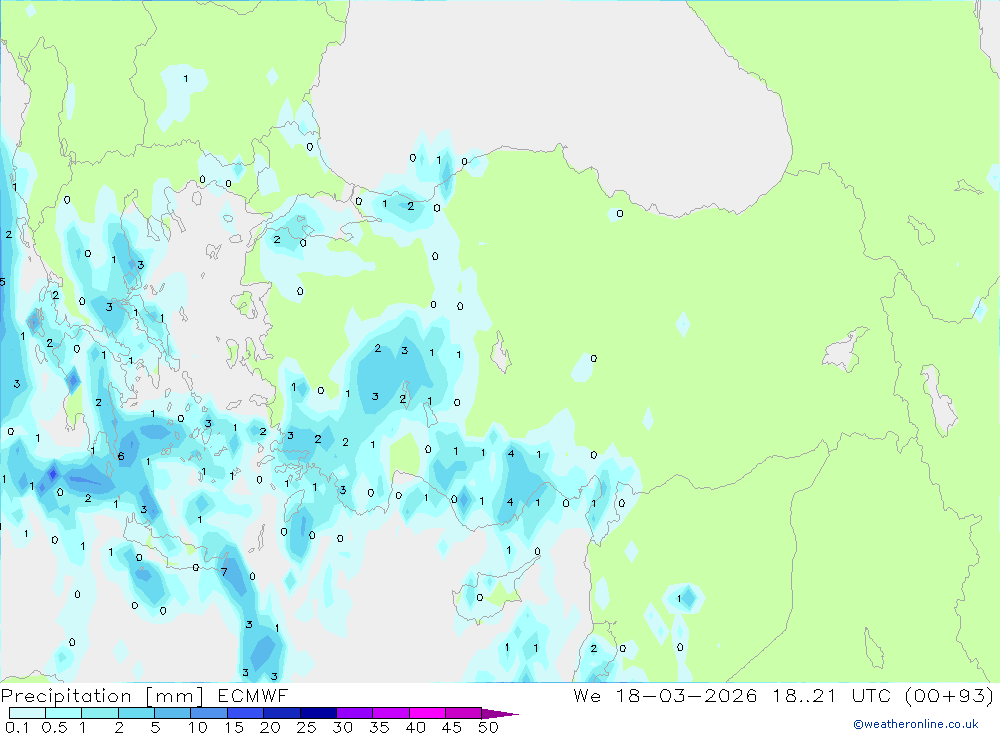
Task: Click the 'Precipitation' title text
Action: click(x=66, y=695)
